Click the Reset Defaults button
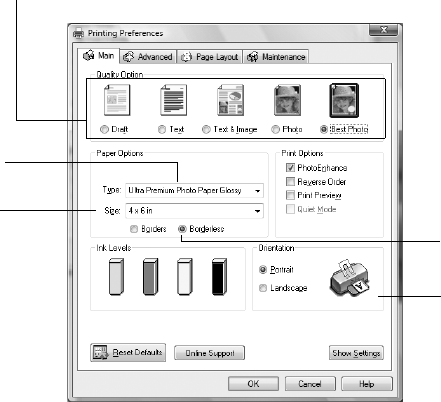The height and width of the screenshot is (402, 441). [x=128, y=353]
